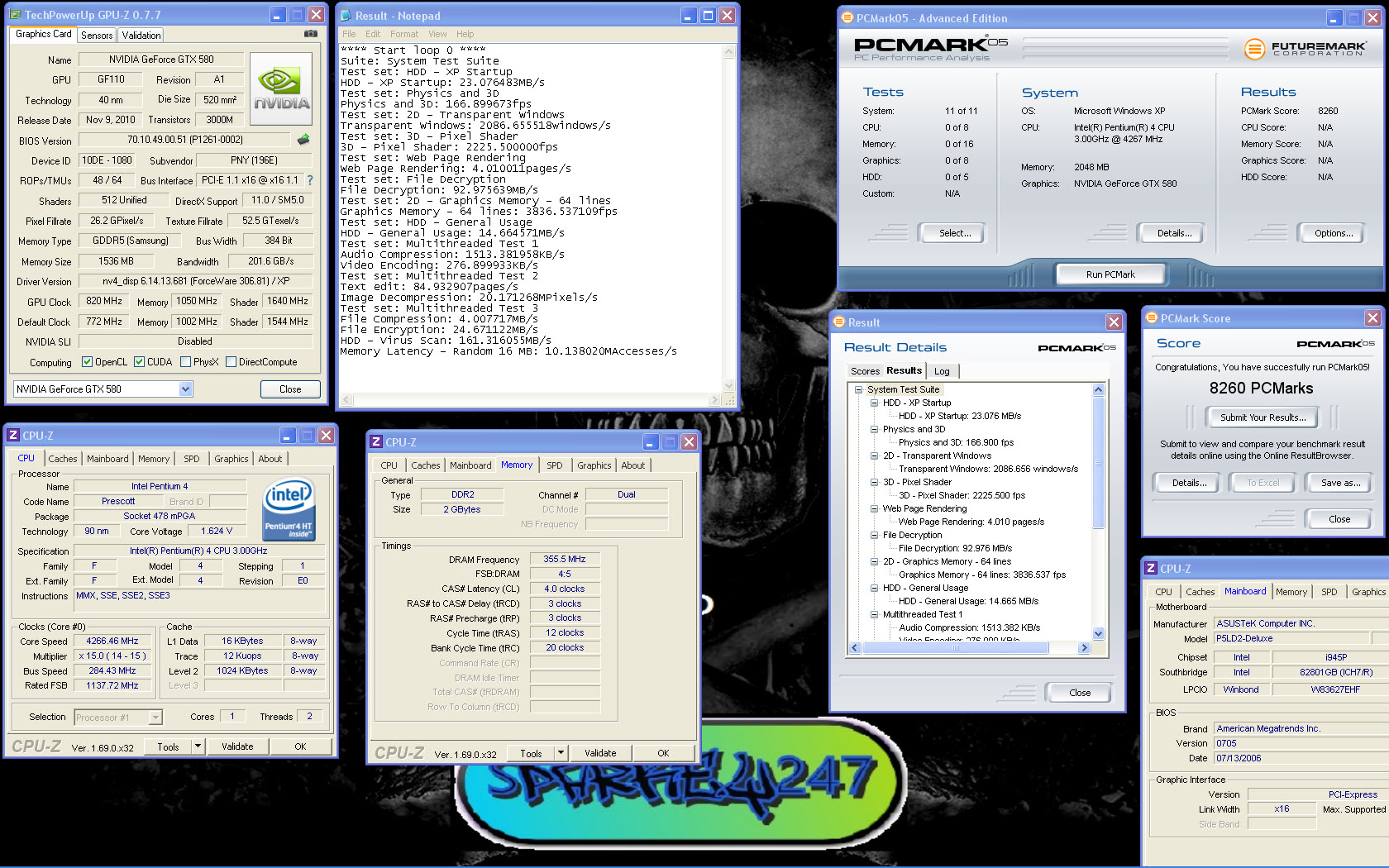Click the Details... button in PCMark Score window
Screen dimensions: 1389x868
coord(1189,483)
